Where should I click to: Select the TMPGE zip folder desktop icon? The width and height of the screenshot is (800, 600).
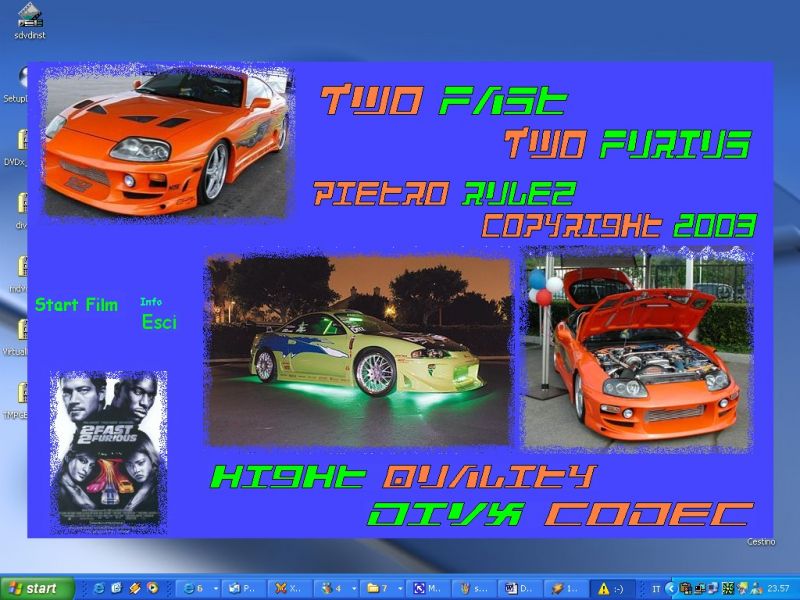pyautogui.click(x=16, y=402)
